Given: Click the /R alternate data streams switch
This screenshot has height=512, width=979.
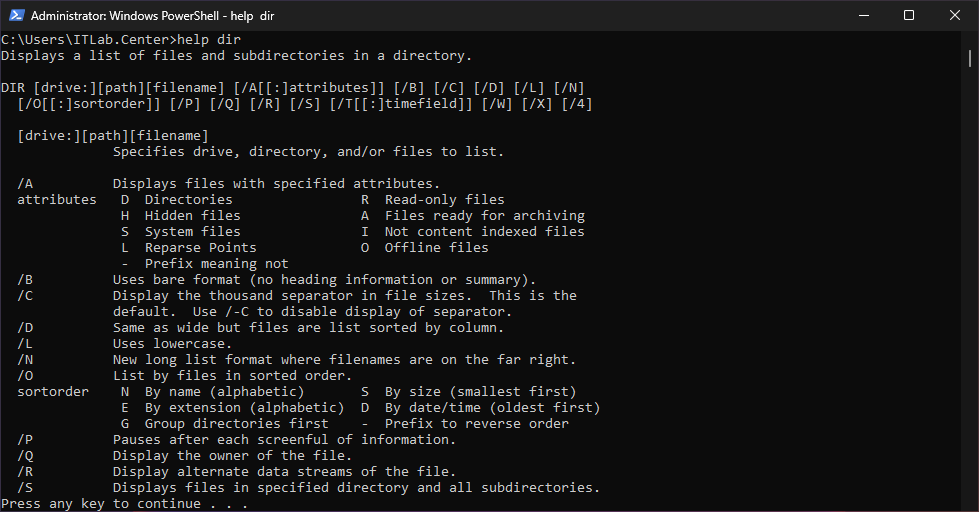Looking at the screenshot, I should (x=25, y=472).
